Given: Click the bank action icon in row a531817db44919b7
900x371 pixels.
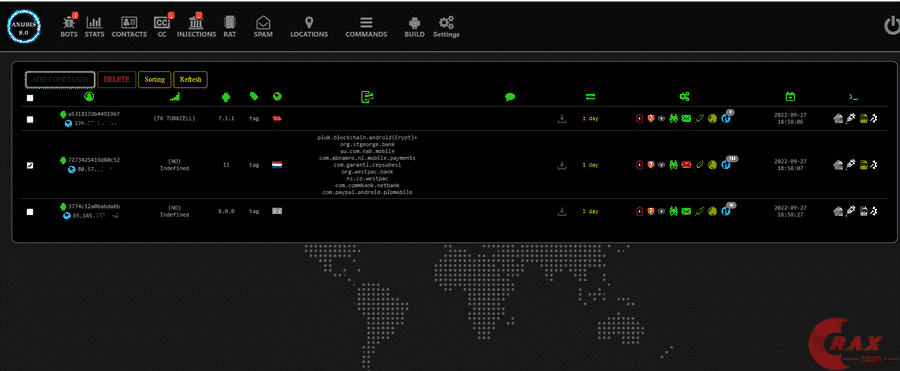Looking at the screenshot, I should pyautogui.click(x=838, y=118).
